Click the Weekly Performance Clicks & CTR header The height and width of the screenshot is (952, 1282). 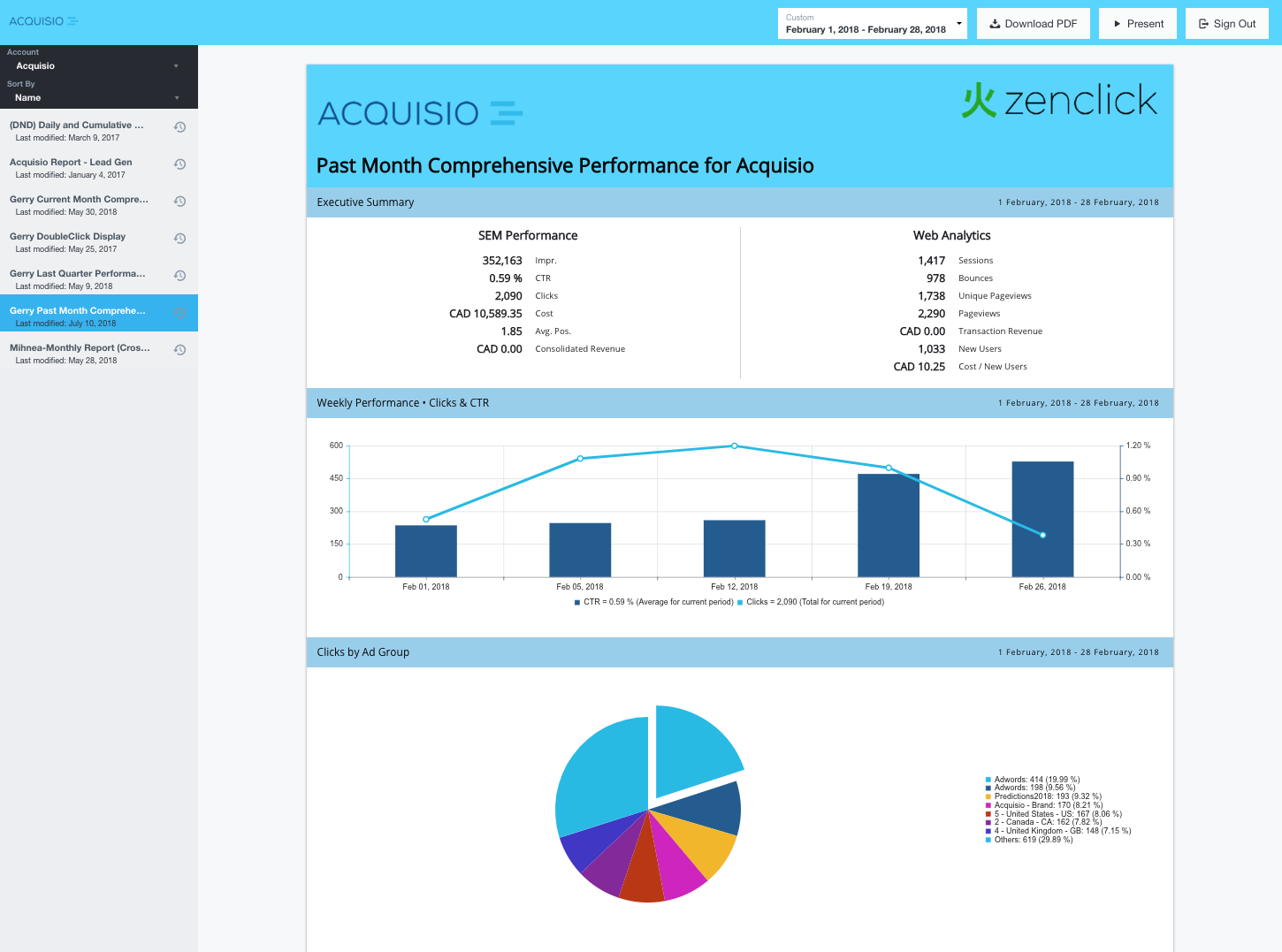(x=740, y=403)
